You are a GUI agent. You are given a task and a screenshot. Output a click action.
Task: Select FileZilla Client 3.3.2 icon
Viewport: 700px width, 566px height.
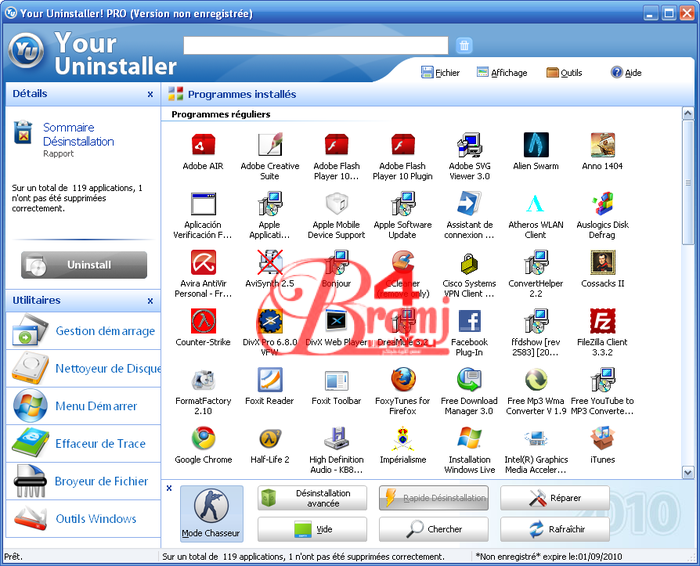point(602,321)
